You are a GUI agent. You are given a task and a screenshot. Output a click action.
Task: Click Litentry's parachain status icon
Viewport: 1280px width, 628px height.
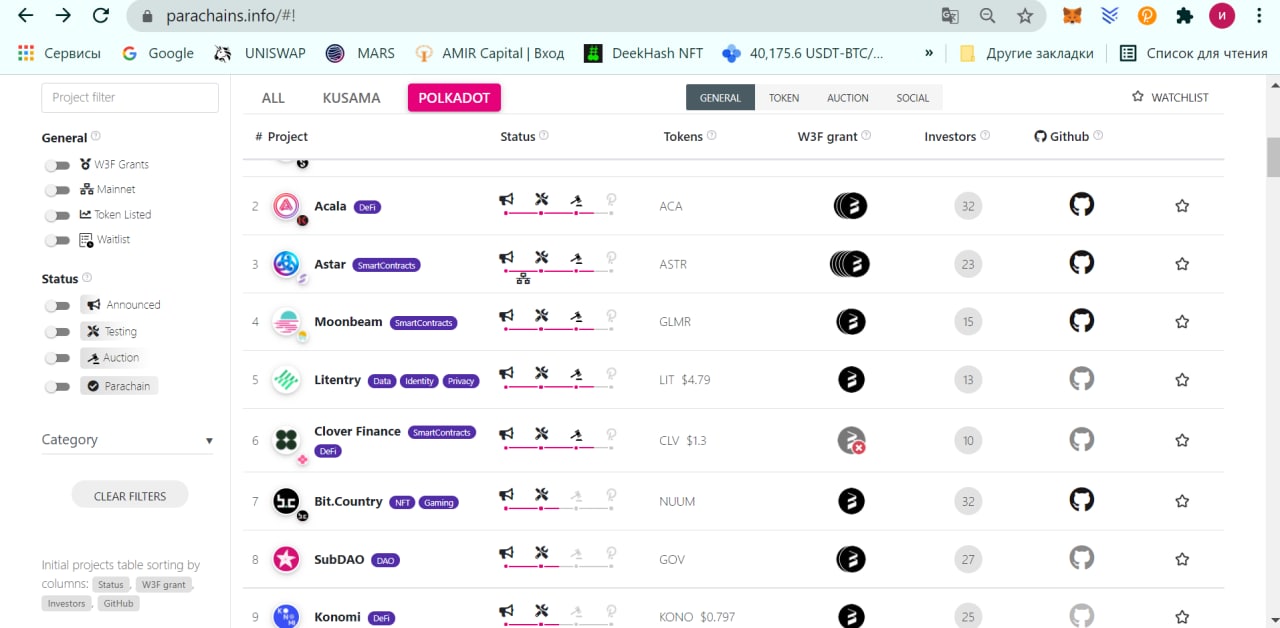pos(611,374)
